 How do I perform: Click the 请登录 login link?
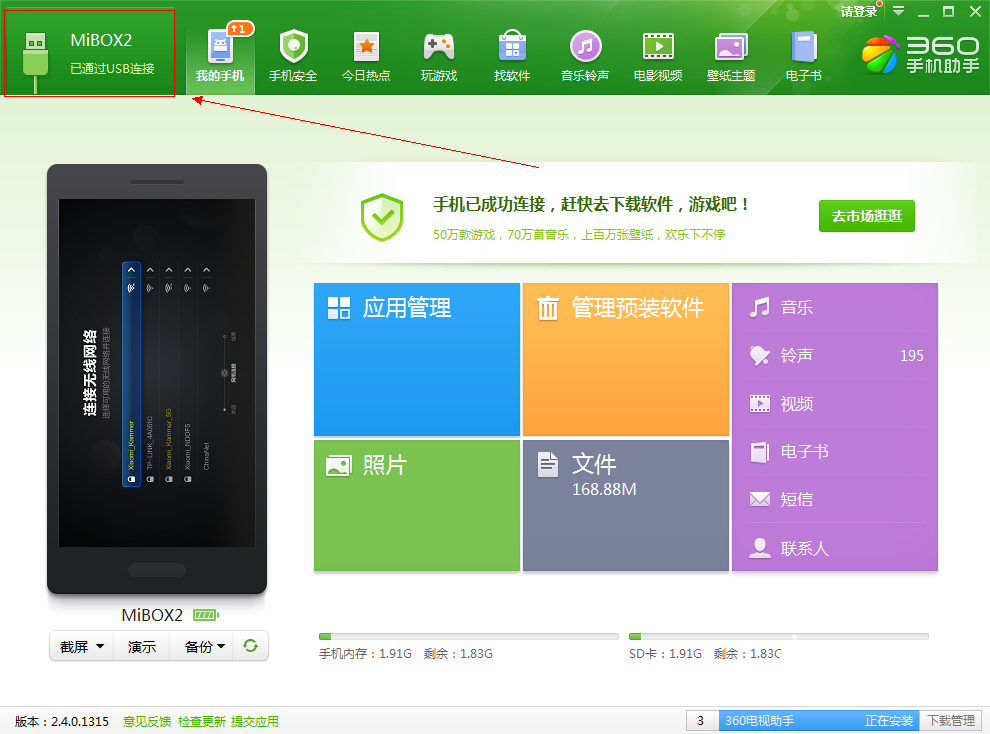pos(859,11)
